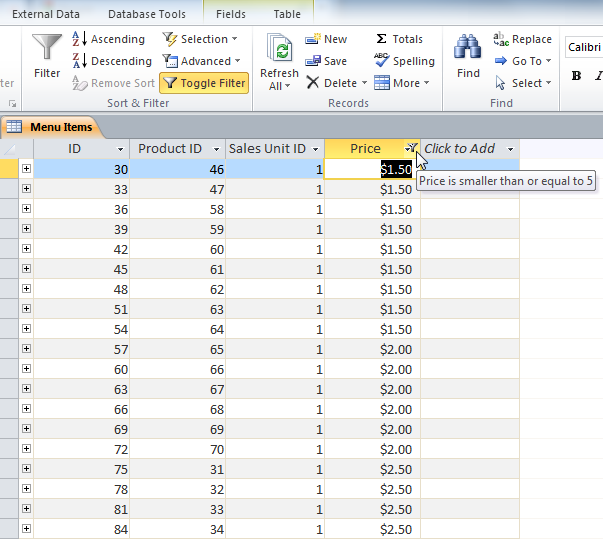Click the Remove Sort option

click(x=113, y=83)
